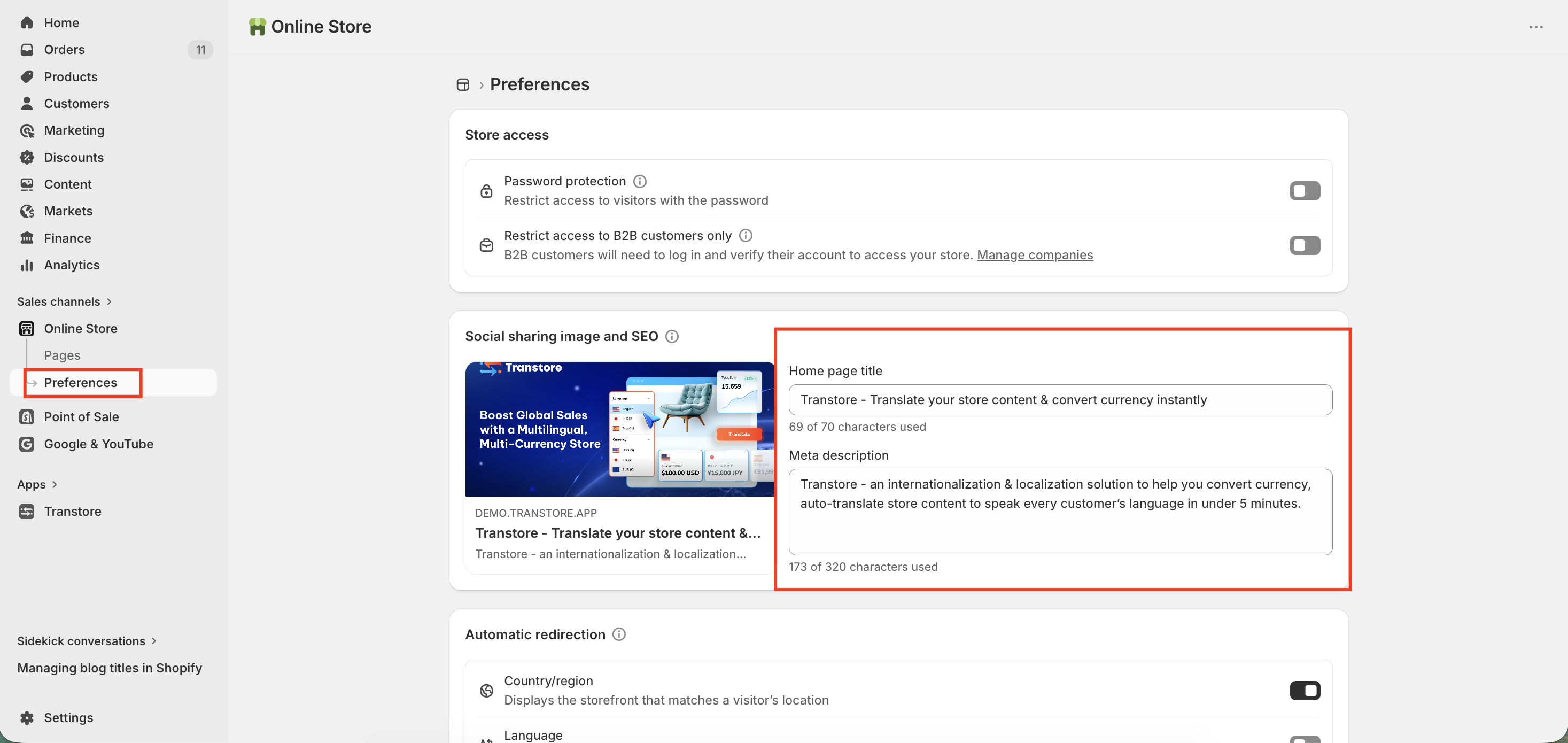Click info icon next to Social sharing image and SEO
The height and width of the screenshot is (743, 1568).
coord(672,336)
